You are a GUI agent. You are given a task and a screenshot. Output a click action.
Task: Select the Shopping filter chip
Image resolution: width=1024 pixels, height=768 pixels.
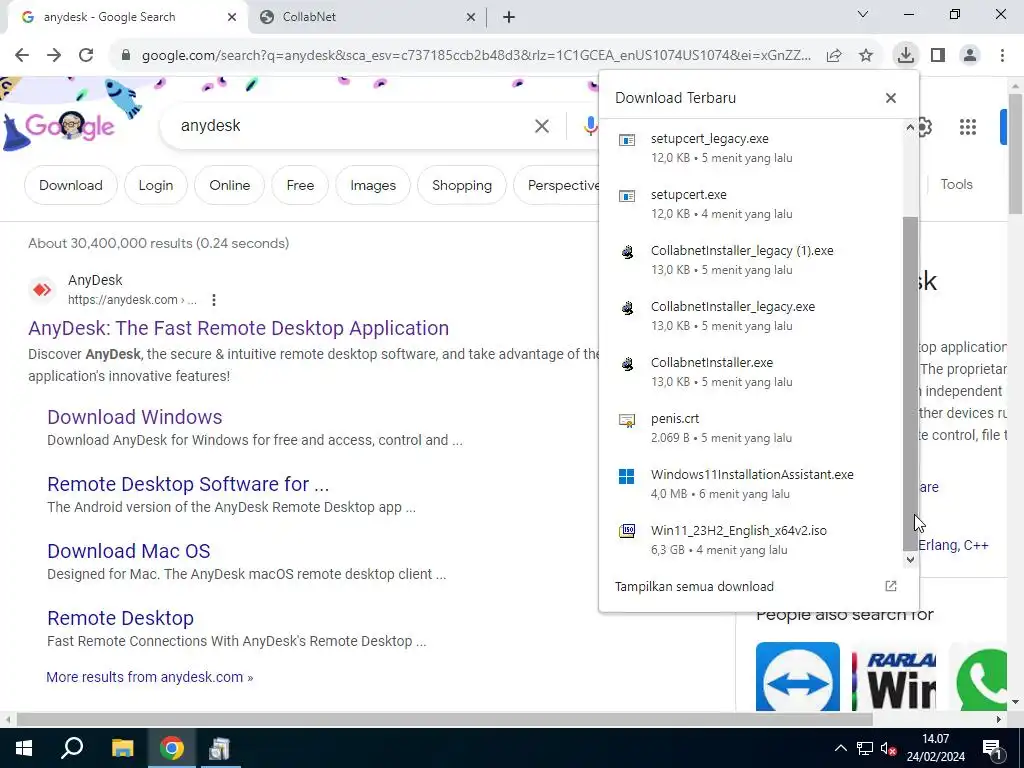[x=462, y=185]
